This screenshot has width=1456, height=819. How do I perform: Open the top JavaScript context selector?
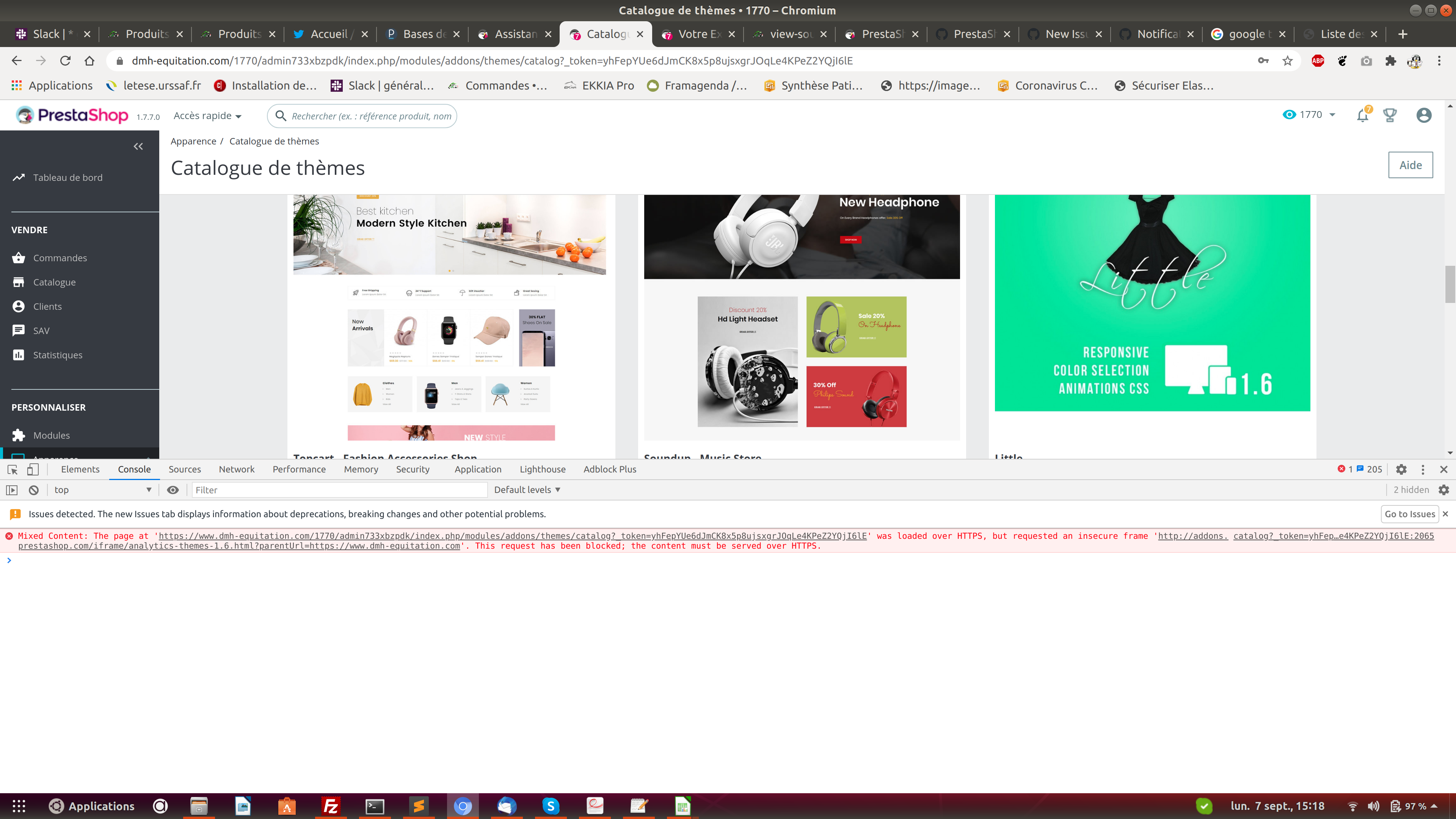(102, 490)
